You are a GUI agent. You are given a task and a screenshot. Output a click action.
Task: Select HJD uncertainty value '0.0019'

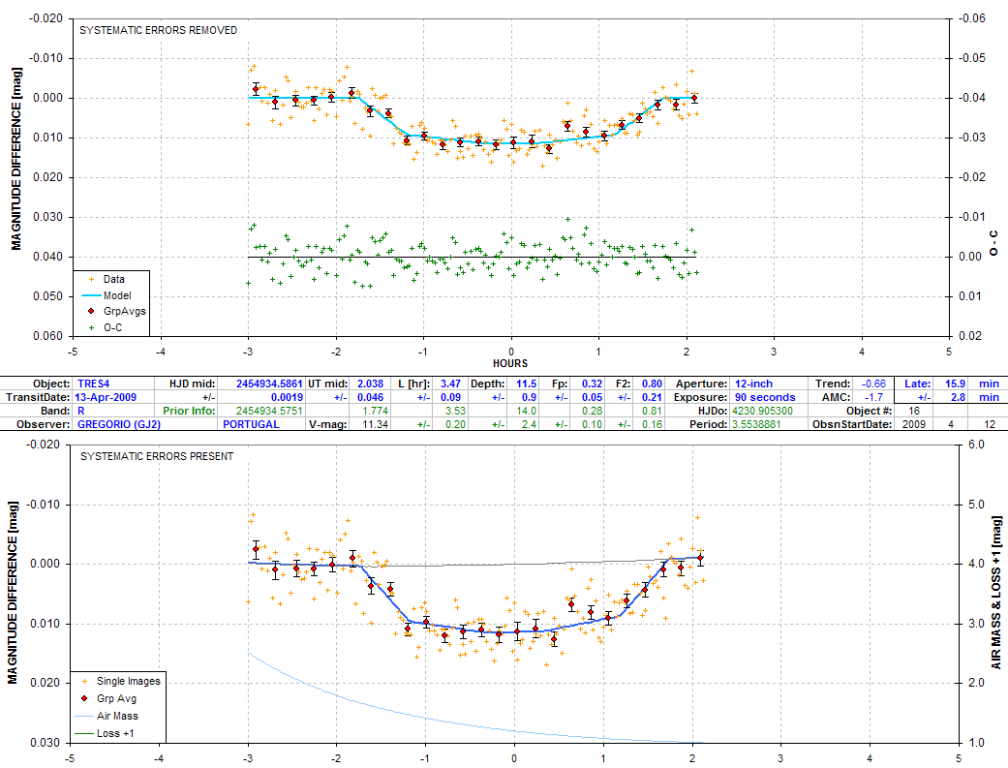[x=287, y=397]
